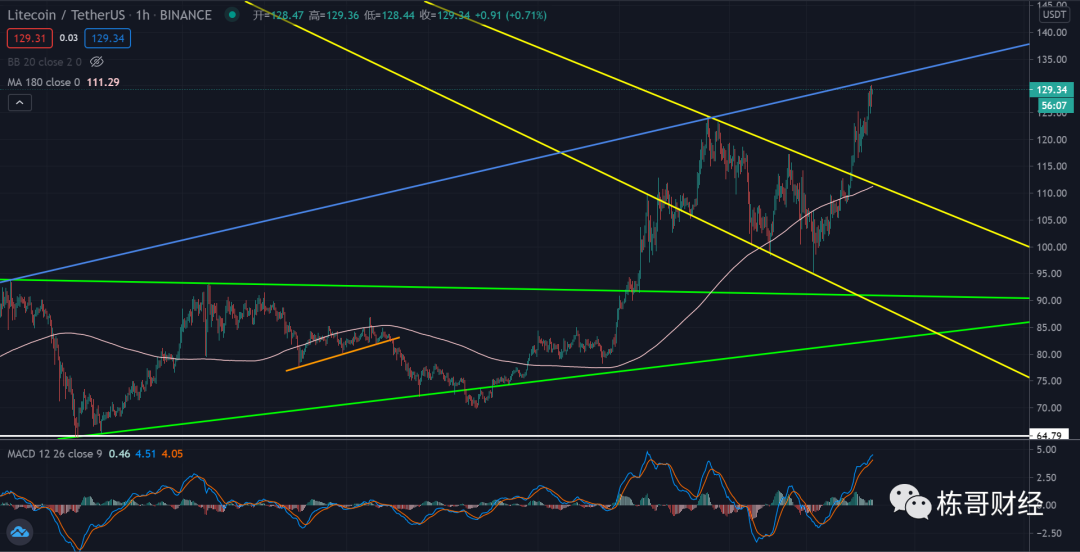The image size is (1080, 552).
Task: Select the MA 180 close indicator label
Action: (x=42, y=82)
